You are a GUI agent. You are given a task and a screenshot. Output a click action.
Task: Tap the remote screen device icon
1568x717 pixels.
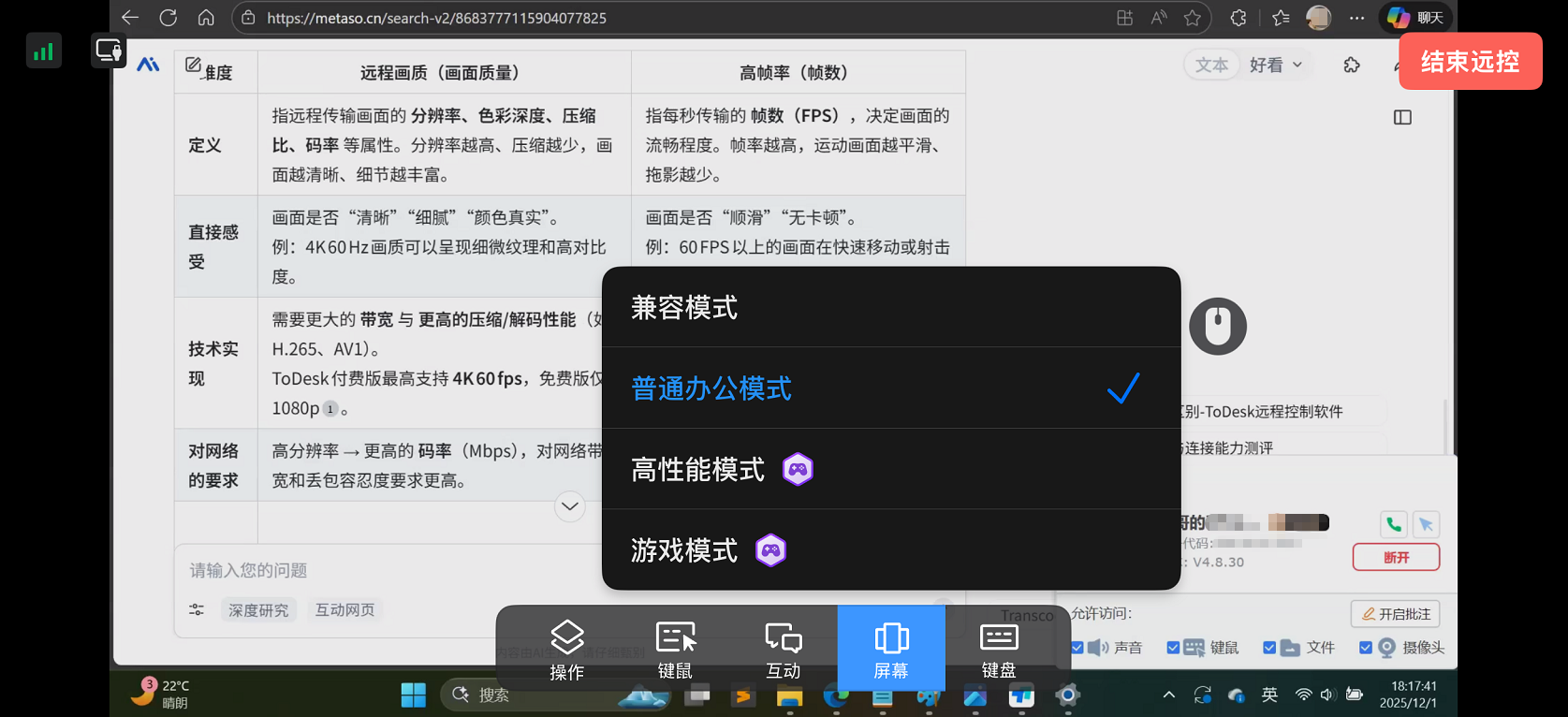tap(109, 51)
